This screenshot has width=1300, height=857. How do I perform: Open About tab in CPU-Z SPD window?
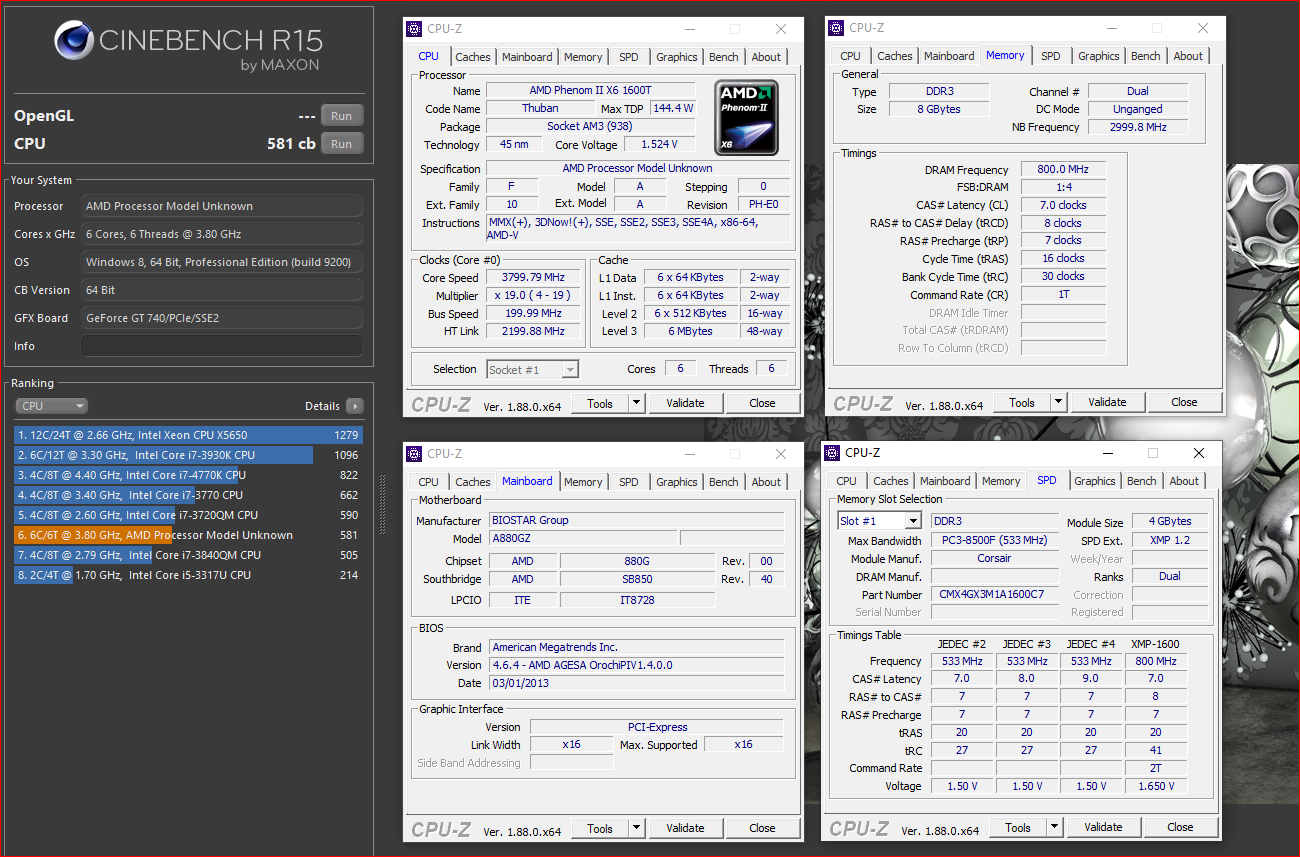click(x=1184, y=481)
